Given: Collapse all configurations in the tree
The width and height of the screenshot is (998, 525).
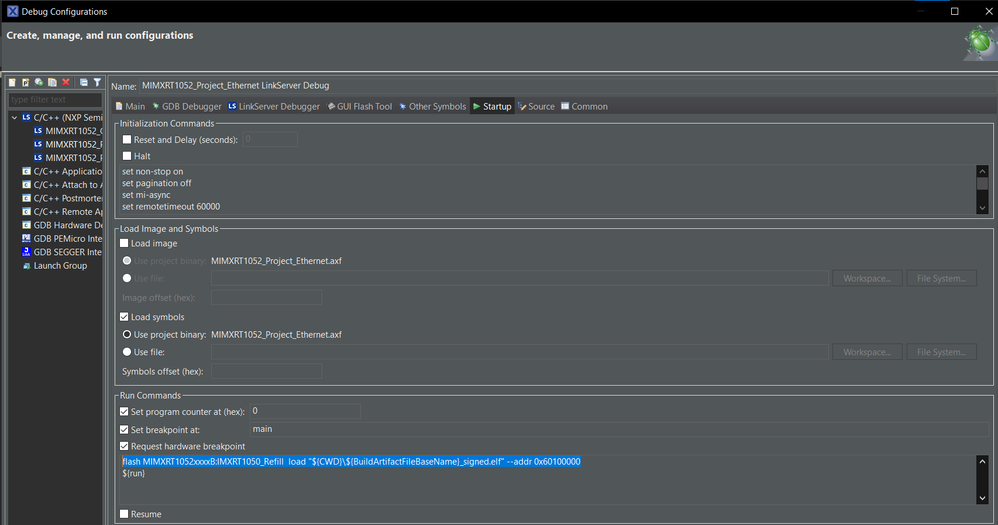Looking at the screenshot, I should (x=83, y=82).
